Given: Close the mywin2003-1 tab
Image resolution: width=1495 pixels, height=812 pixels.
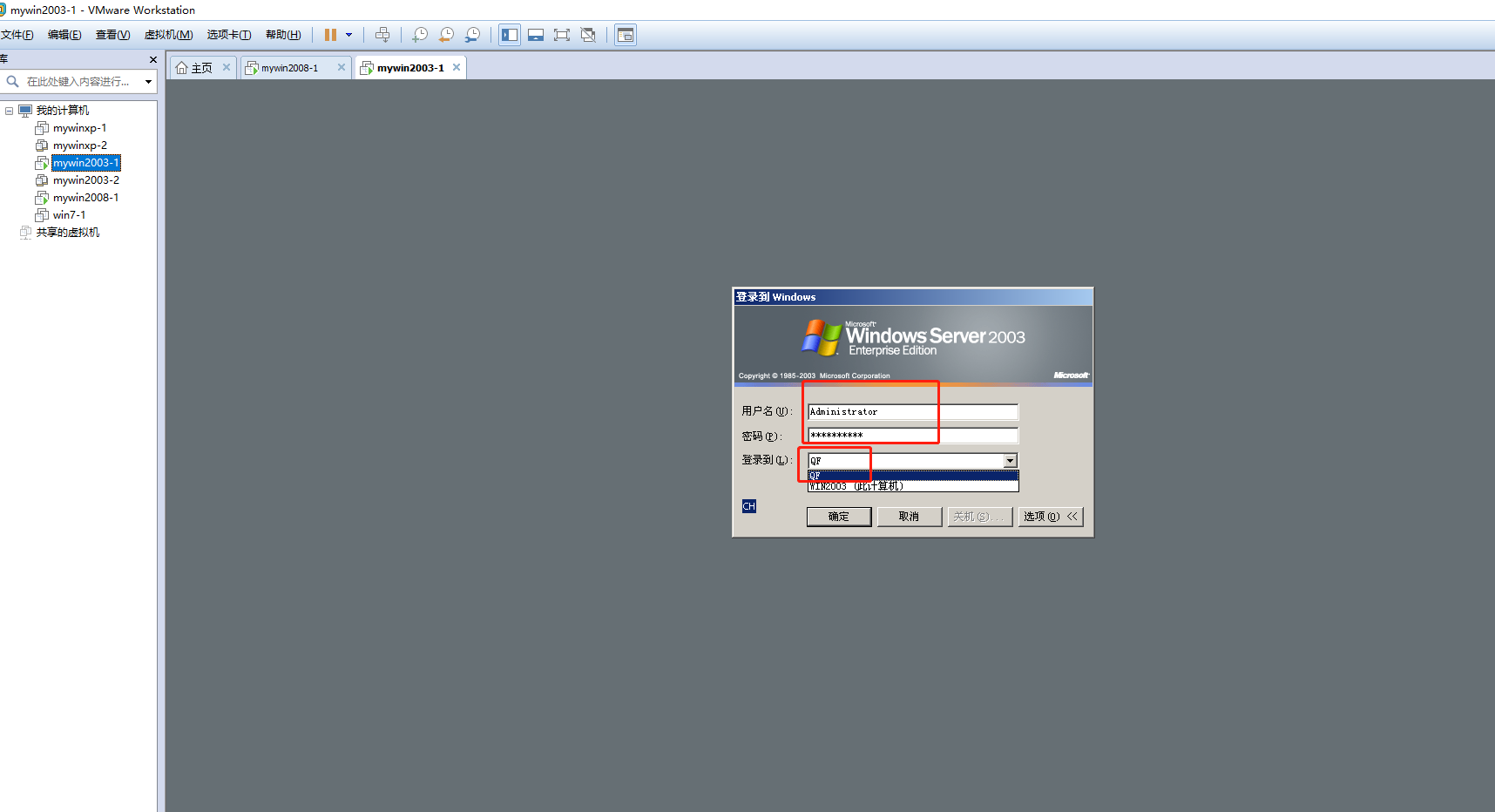Looking at the screenshot, I should (457, 67).
